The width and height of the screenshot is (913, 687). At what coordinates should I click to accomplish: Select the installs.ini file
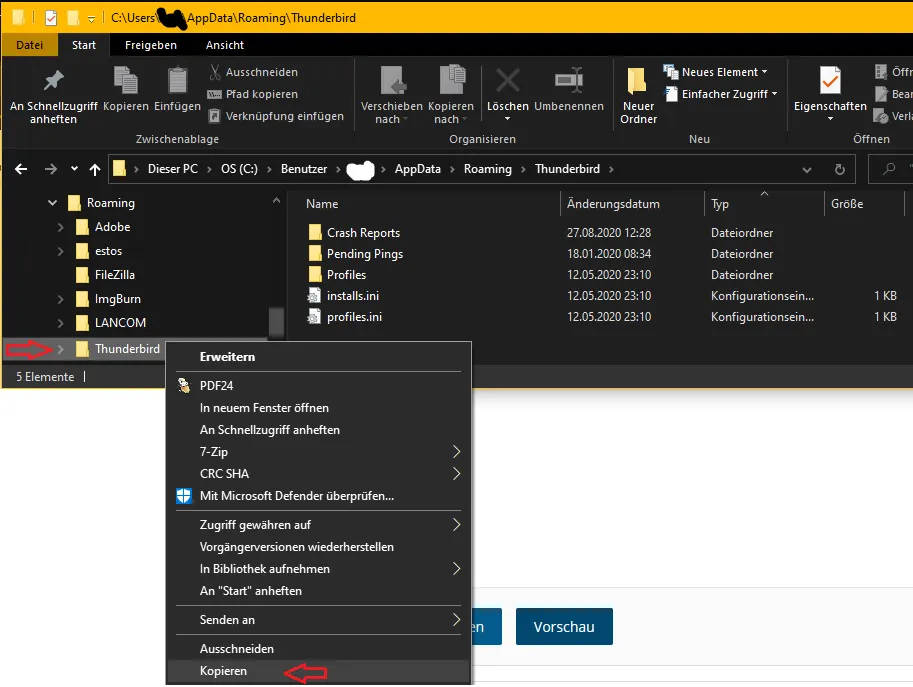click(353, 296)
